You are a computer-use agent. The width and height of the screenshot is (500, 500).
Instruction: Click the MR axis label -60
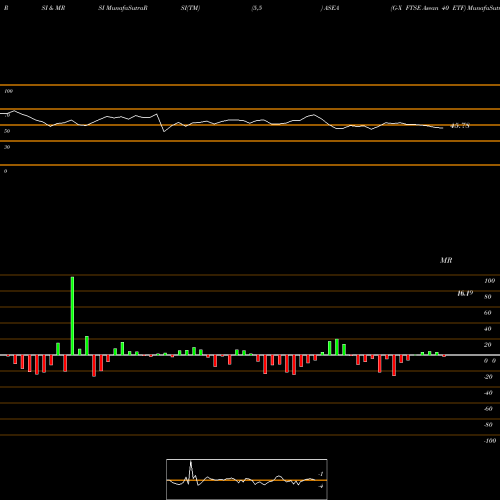coord(488,409)
